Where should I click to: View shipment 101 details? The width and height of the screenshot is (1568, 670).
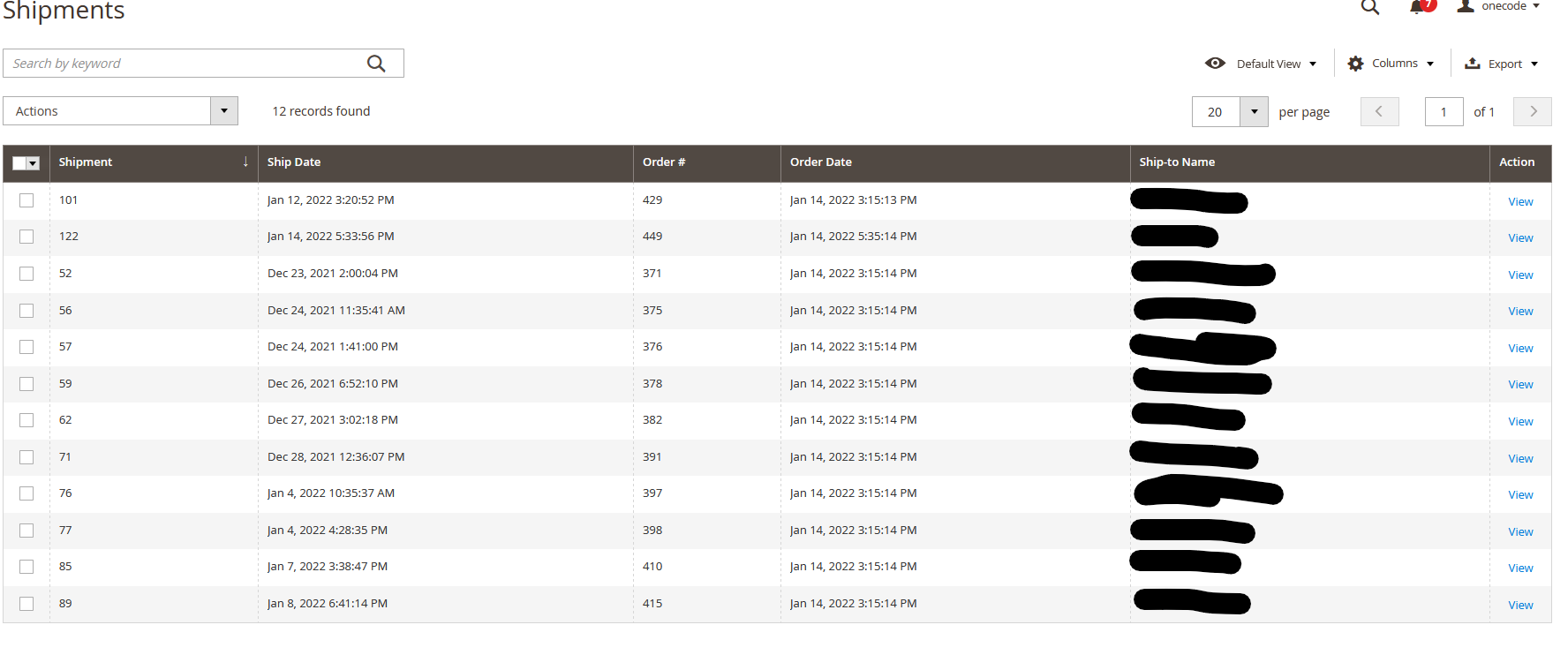(1520, 202)
